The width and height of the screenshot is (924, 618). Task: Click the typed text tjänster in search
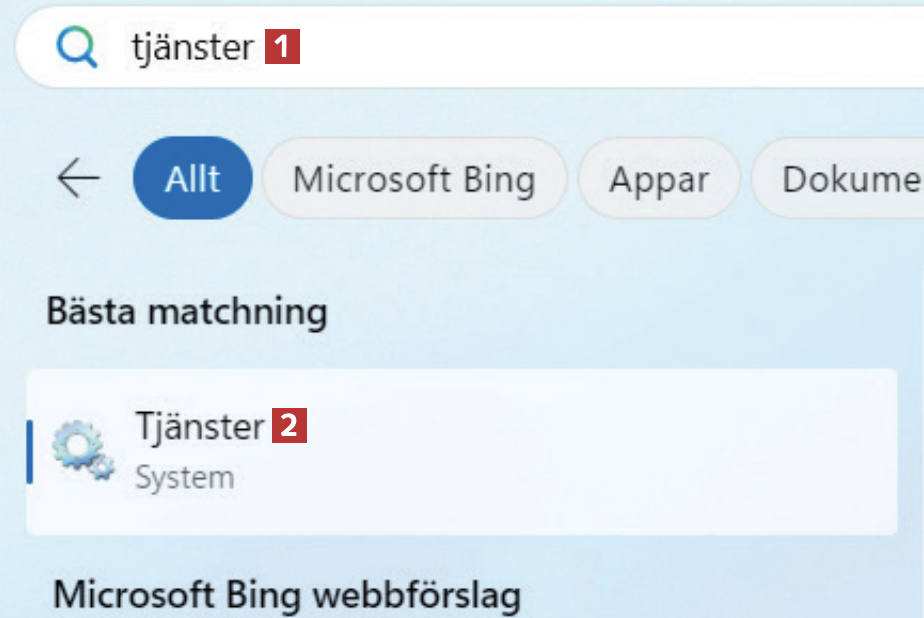point(193,47)
